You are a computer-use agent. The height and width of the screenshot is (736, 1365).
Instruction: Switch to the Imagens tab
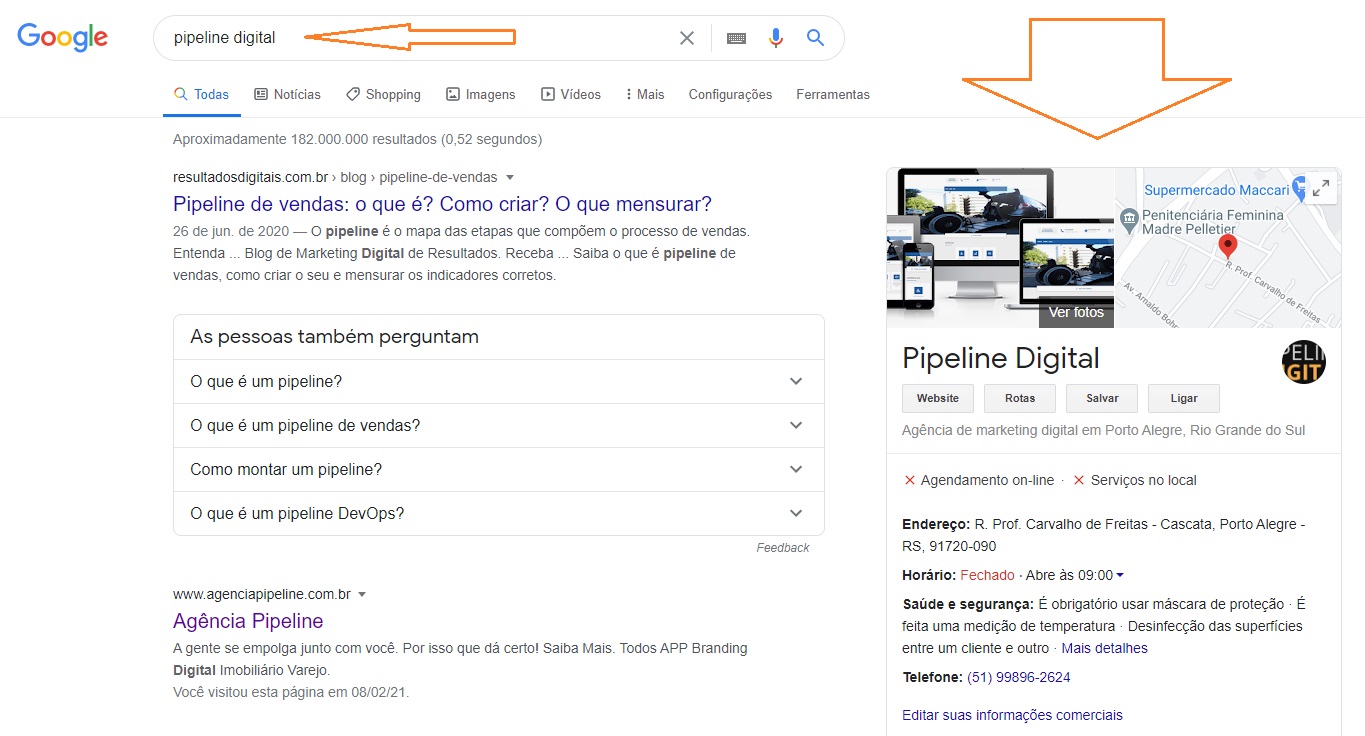pos(481,94)
